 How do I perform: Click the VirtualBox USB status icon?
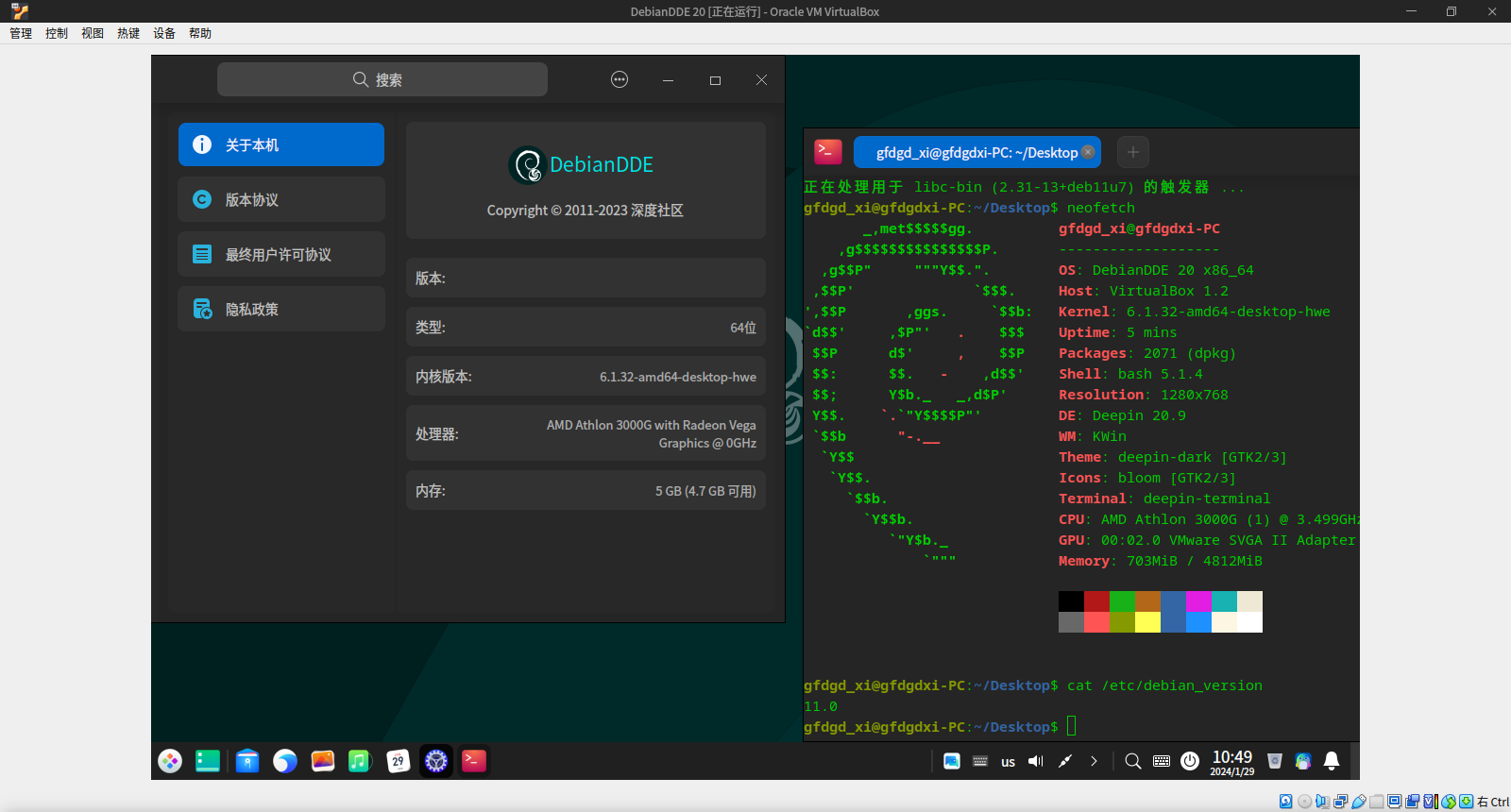pyautogui.click(x=1359, y=802)
